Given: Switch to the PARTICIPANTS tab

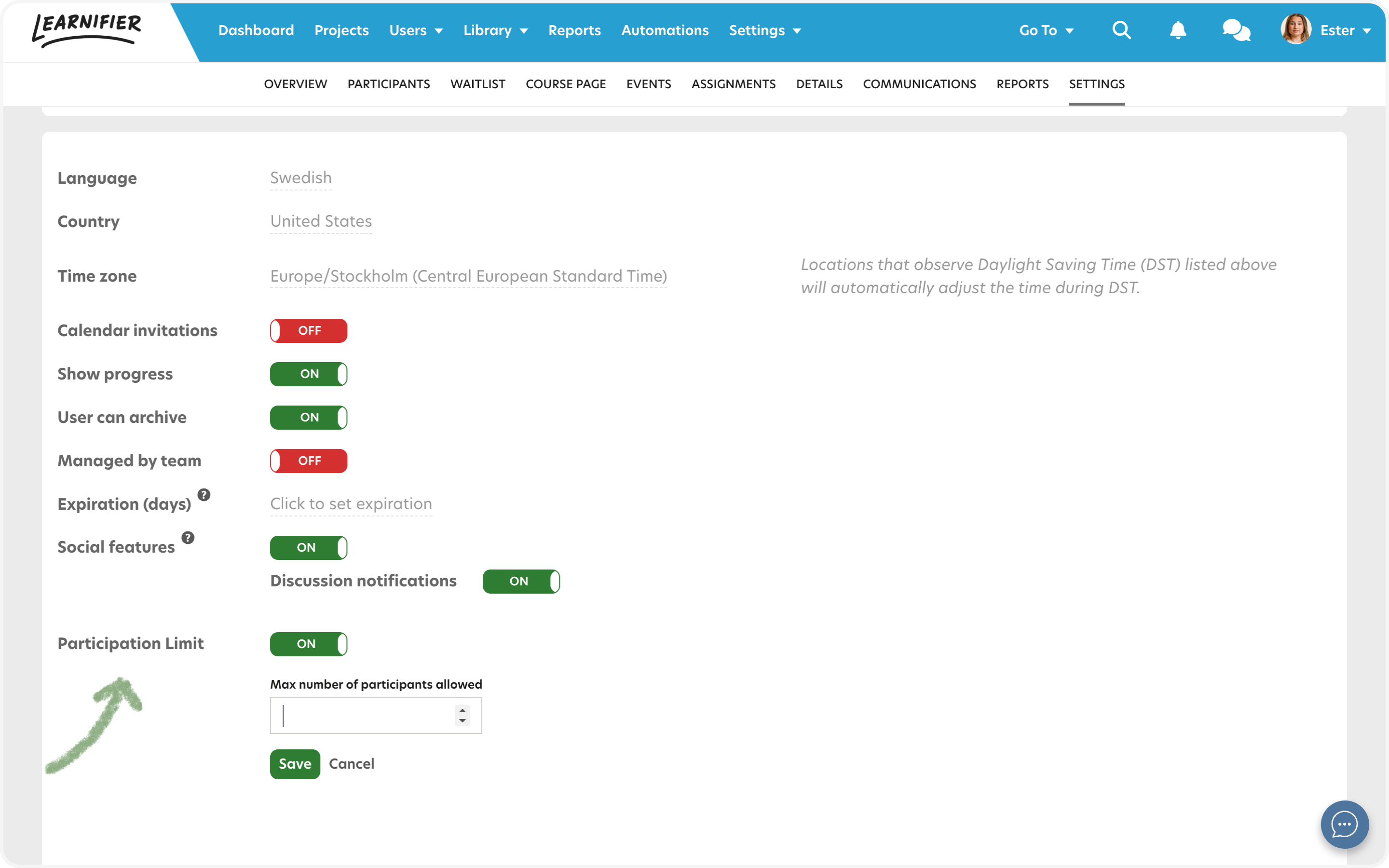Looking at the screenshot, I should pyautogui.click(x=389, y=84).
